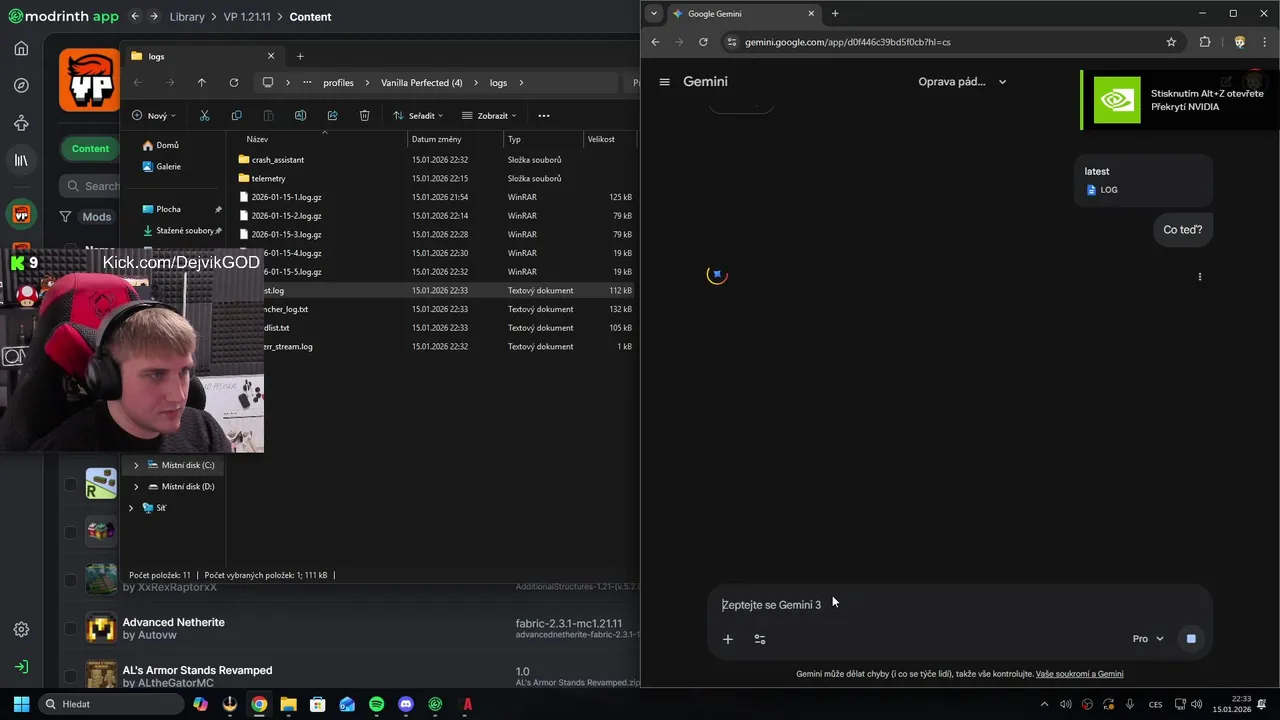Click the Copy icon in Explorer toolbar

point(236,115)
